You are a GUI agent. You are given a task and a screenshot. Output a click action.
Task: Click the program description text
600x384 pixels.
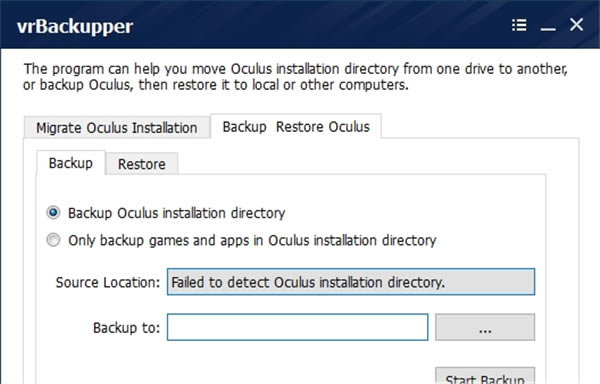[x=295, y=77]
